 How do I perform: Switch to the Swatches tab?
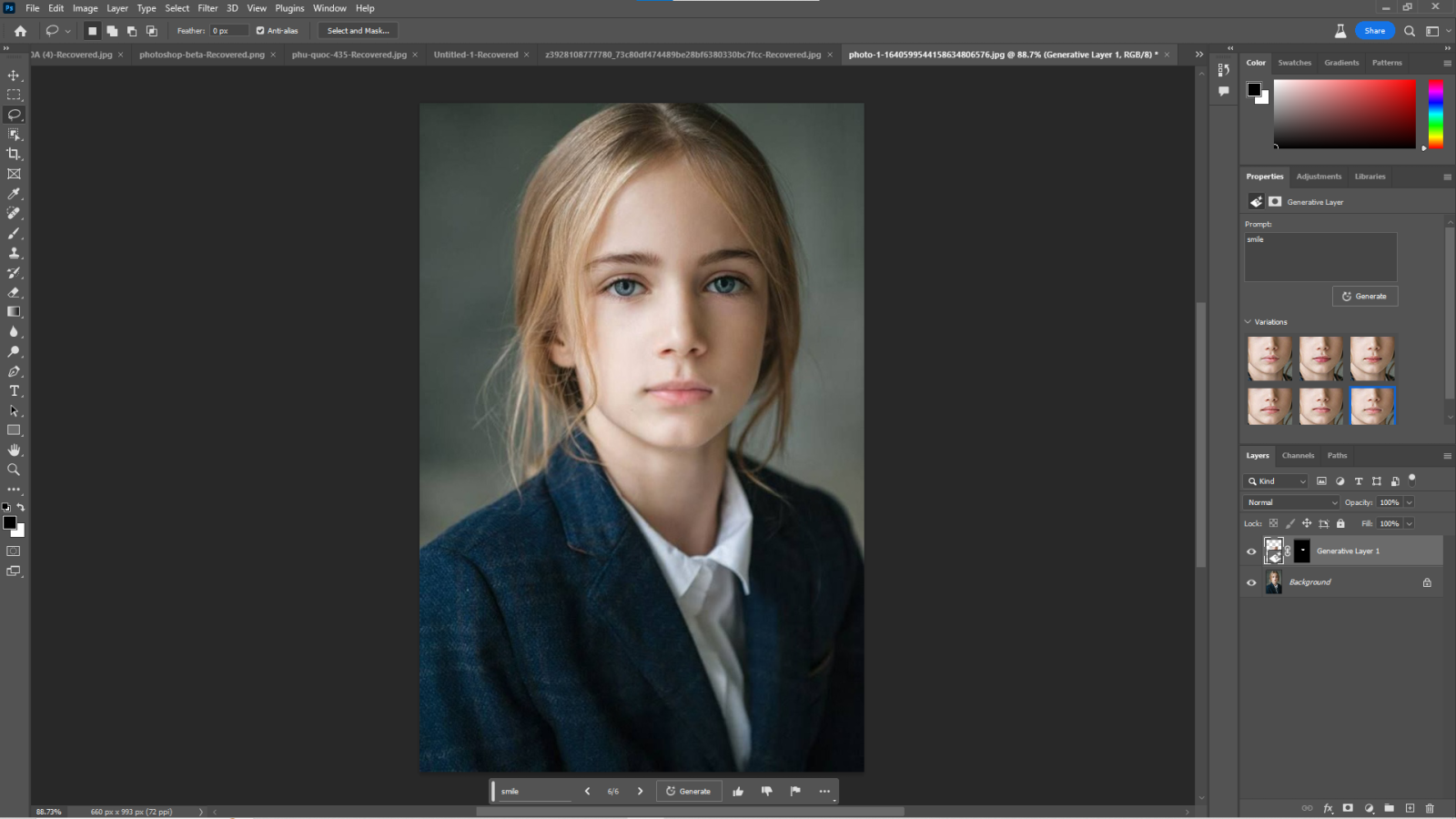(x=1294, y=63)
